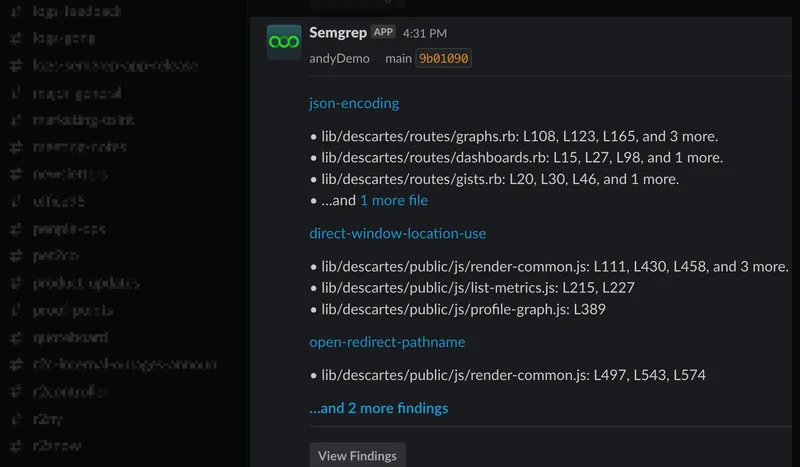
Task: Select the newsletters channel in sidebar
Action: click(70, 174)
